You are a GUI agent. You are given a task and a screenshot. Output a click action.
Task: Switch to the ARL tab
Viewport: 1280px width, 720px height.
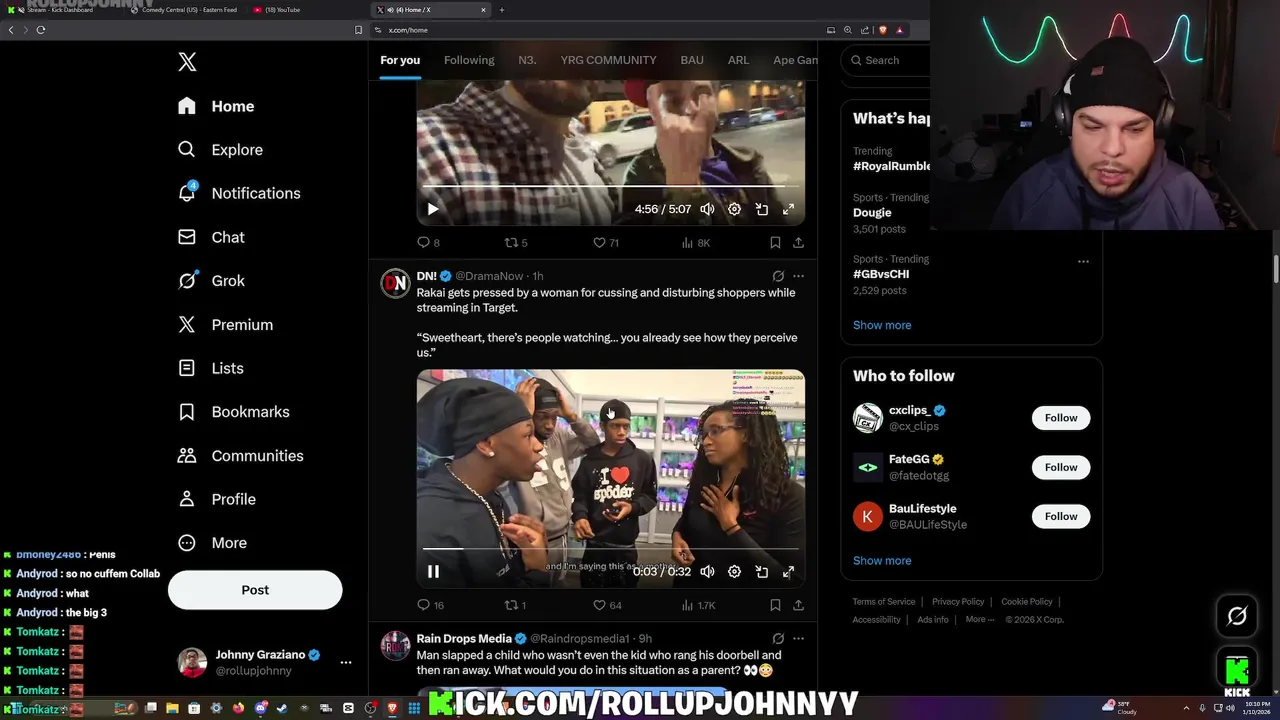point(738,60)
